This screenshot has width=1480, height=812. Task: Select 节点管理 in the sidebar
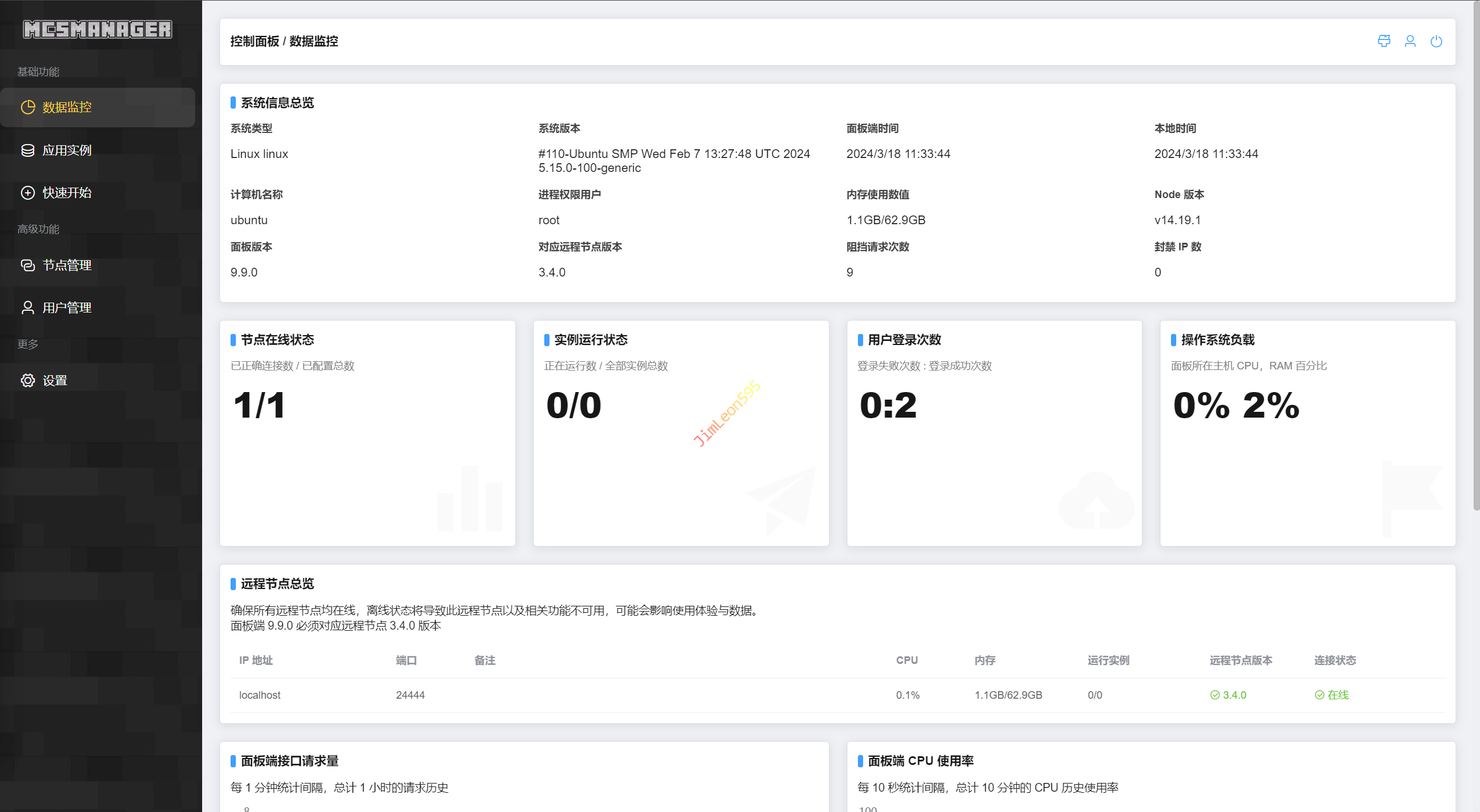67,265
